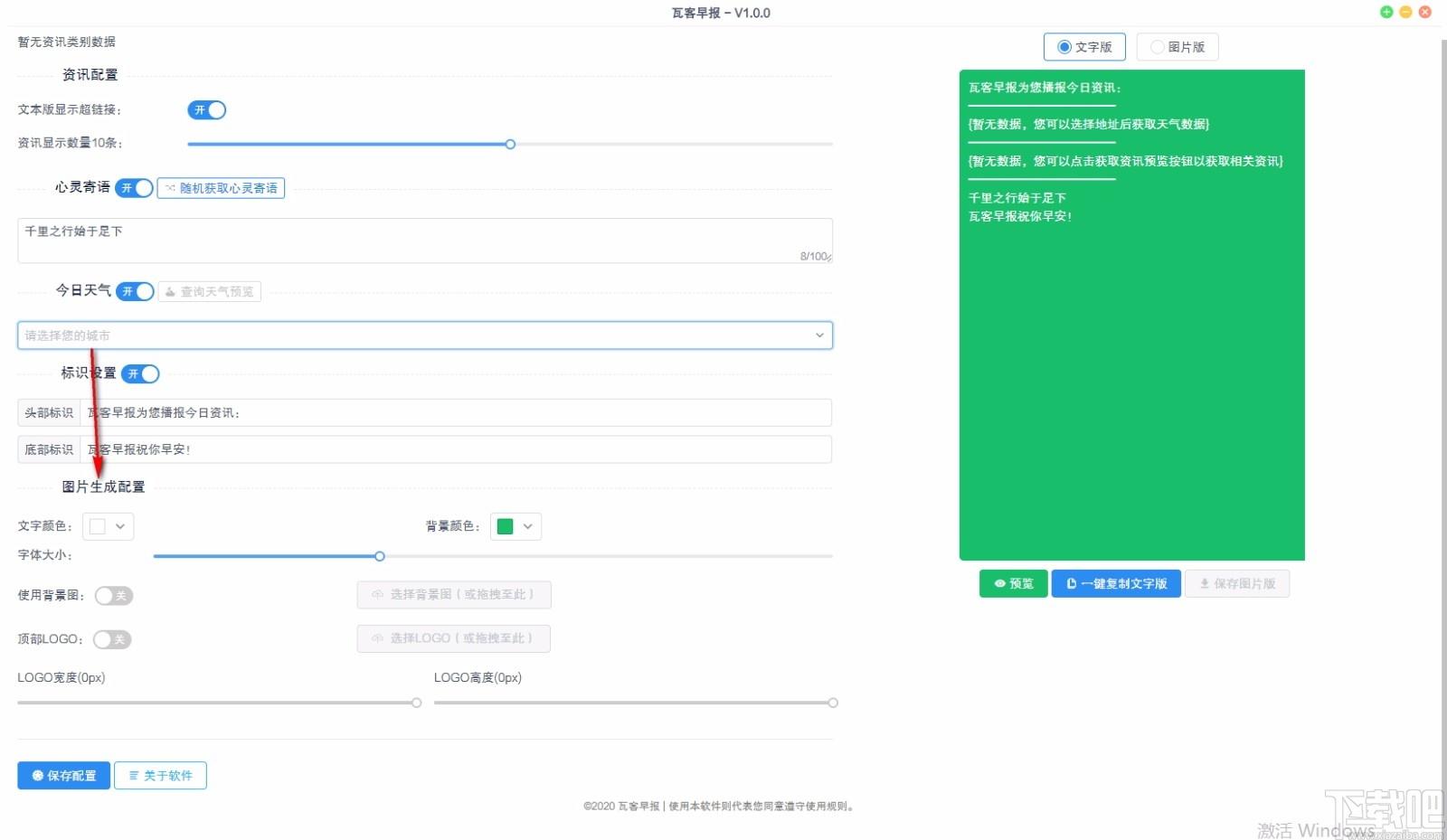This screenshot has width=1447, height=840.
Task: Click the 千里之行始于足下 preview line
Action: [1017, 198]
